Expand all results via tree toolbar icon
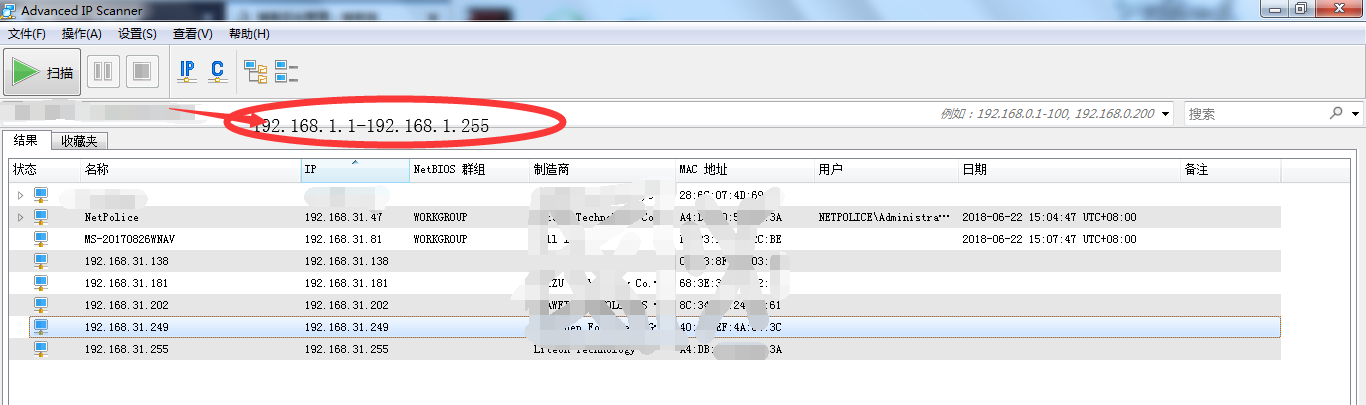1366x405 pixels. pyautogui.click(x=257, y=72)
